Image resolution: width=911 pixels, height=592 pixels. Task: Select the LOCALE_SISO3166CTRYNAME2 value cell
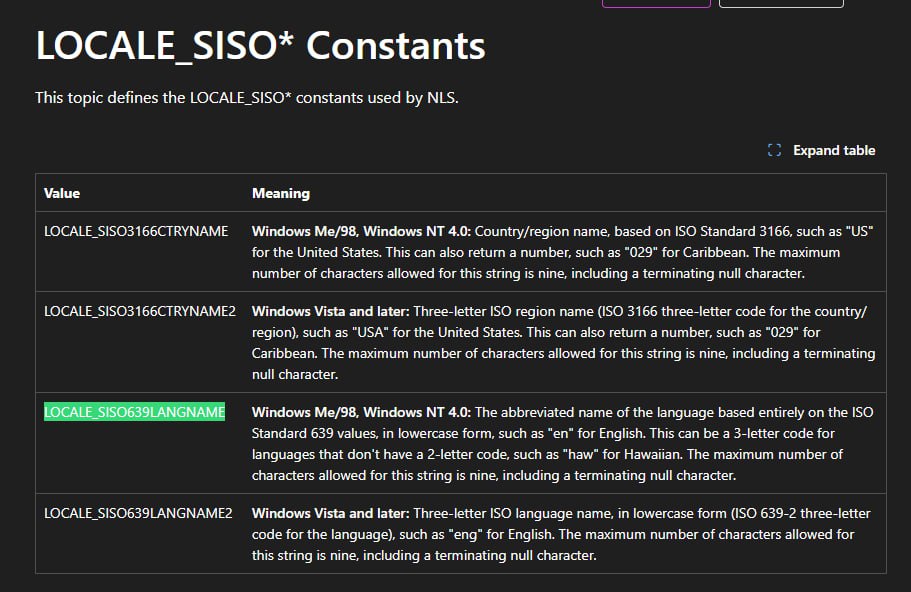pyautogui.click(x=140, y=311)
